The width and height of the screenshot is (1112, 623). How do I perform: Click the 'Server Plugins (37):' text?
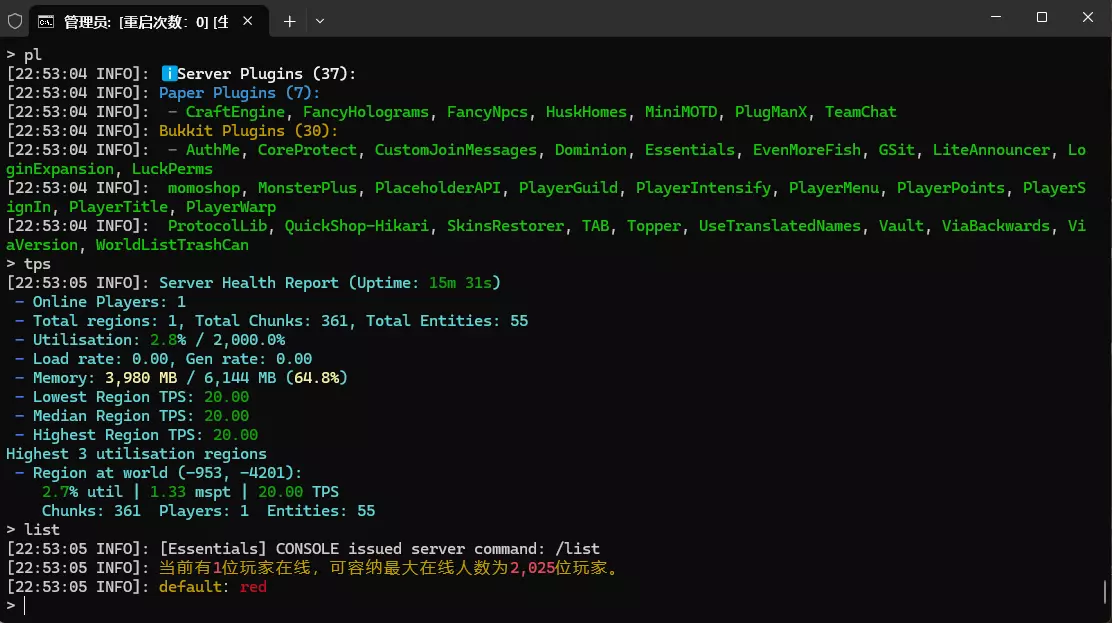(266, 74)
